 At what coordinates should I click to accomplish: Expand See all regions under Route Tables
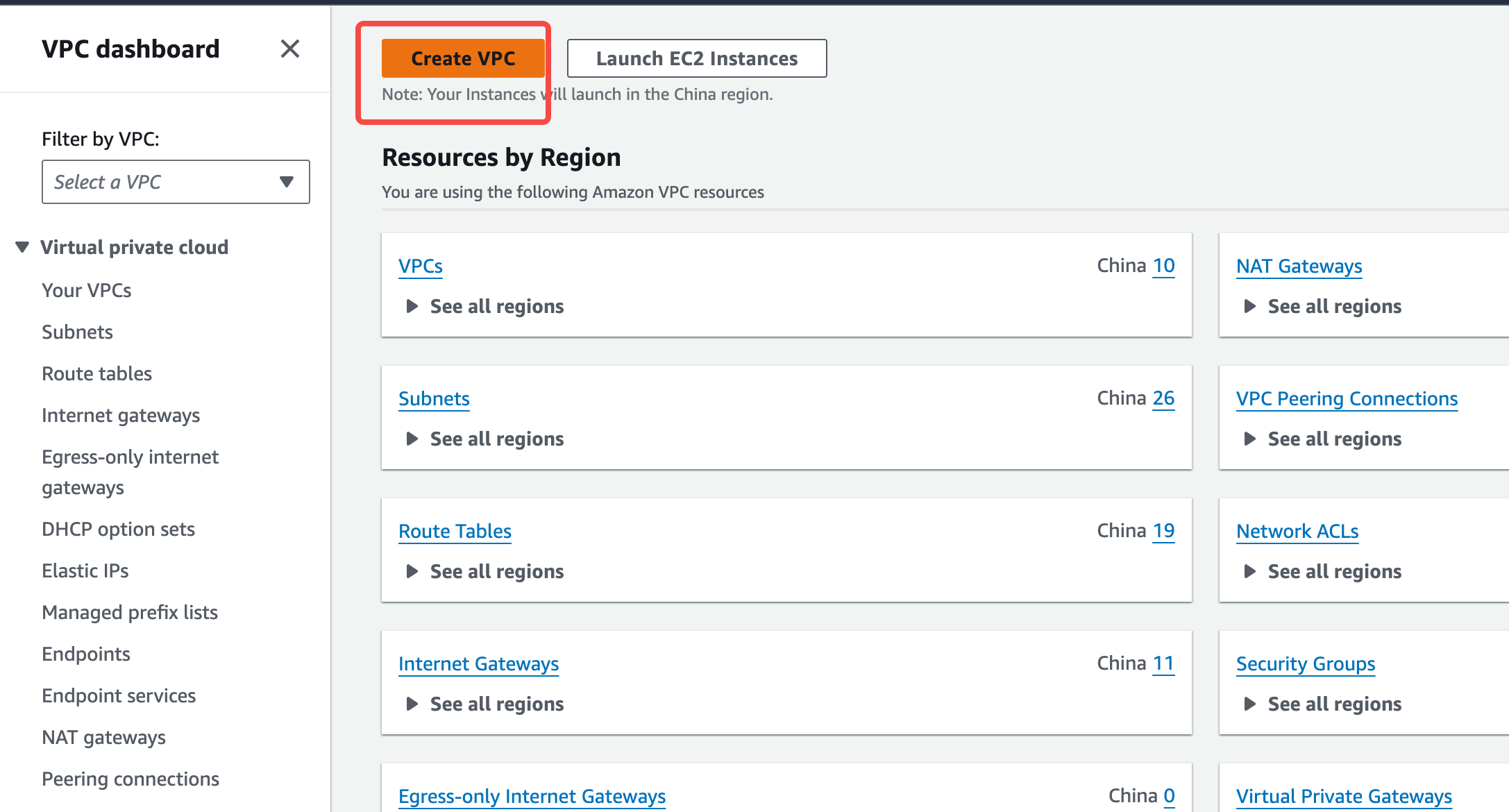tap(485, 571)
